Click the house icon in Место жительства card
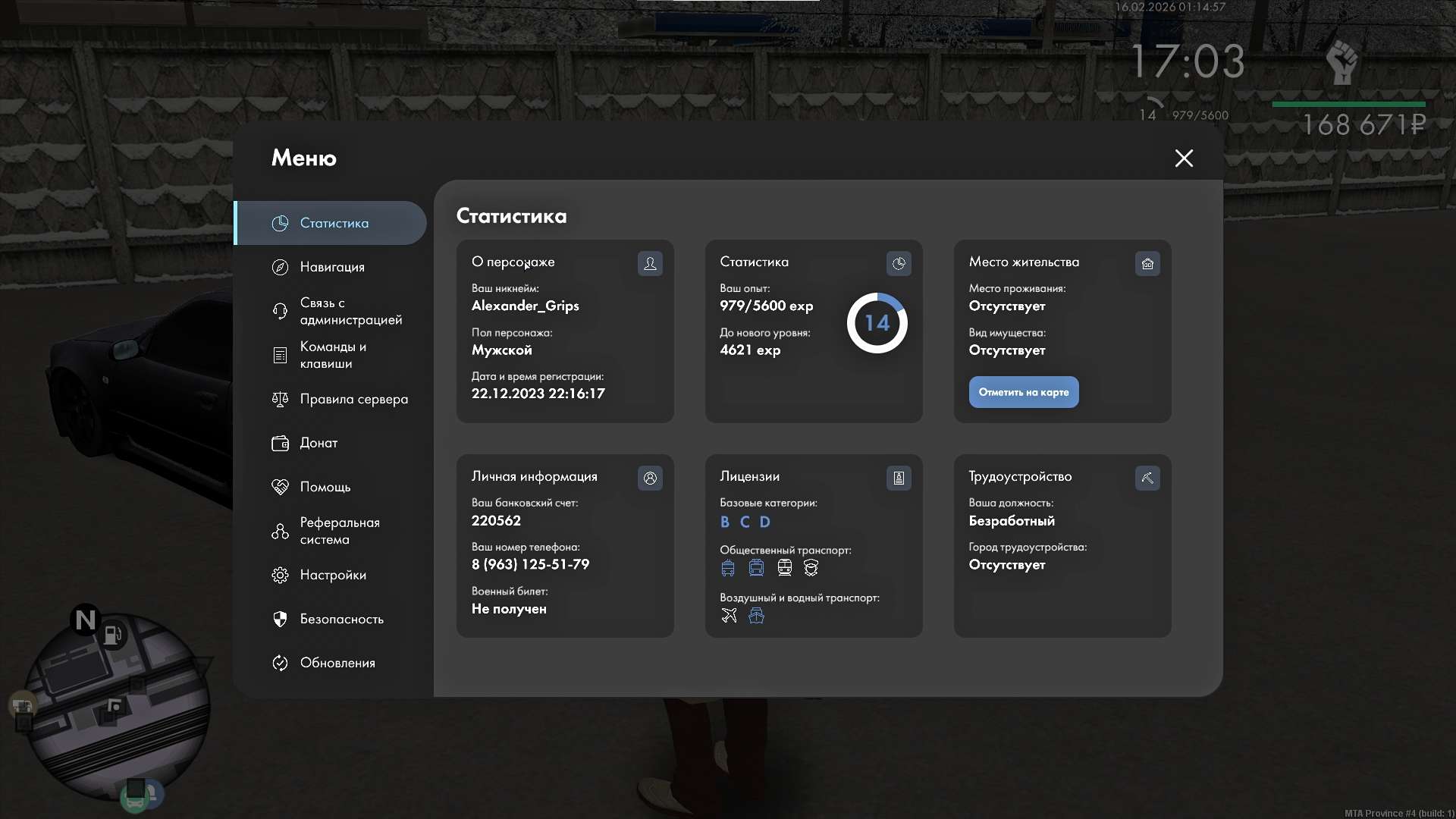The height and width of the screenshot is (819, 1456). tap(1147, 263)
